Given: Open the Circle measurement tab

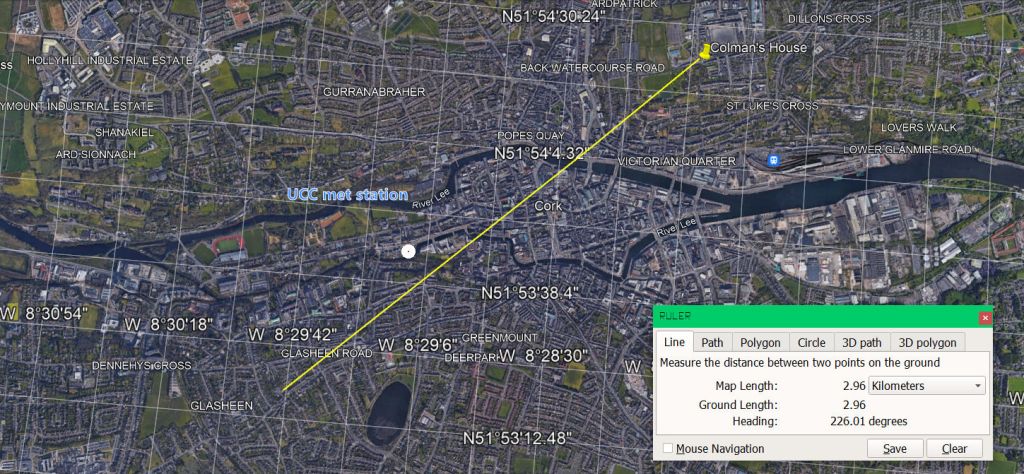Looking at the screenshot, I should click(x=811, y=343).
